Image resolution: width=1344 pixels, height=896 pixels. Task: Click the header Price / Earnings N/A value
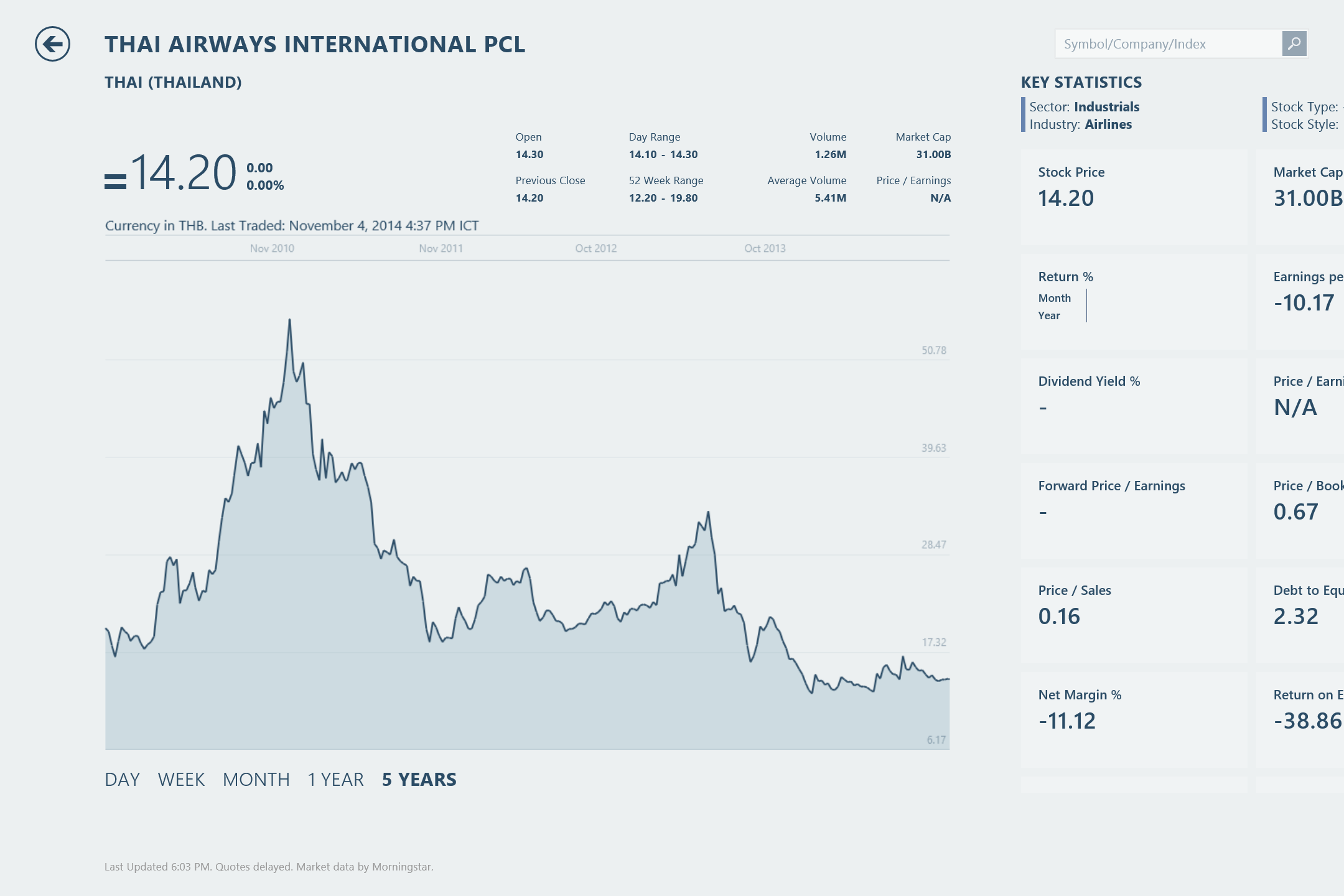(941, 198)
